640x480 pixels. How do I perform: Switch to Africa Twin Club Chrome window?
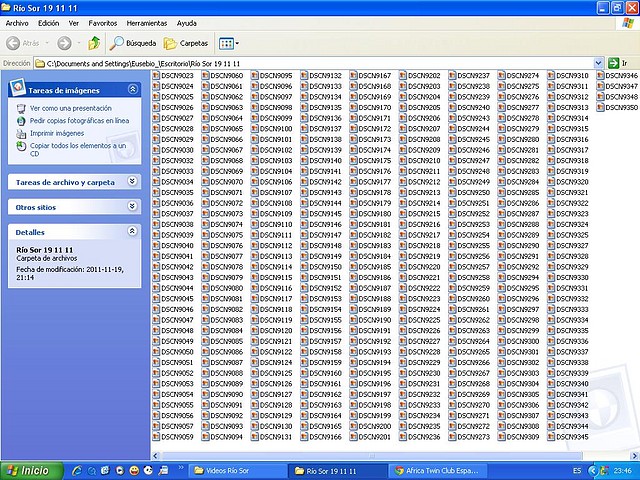438,471
